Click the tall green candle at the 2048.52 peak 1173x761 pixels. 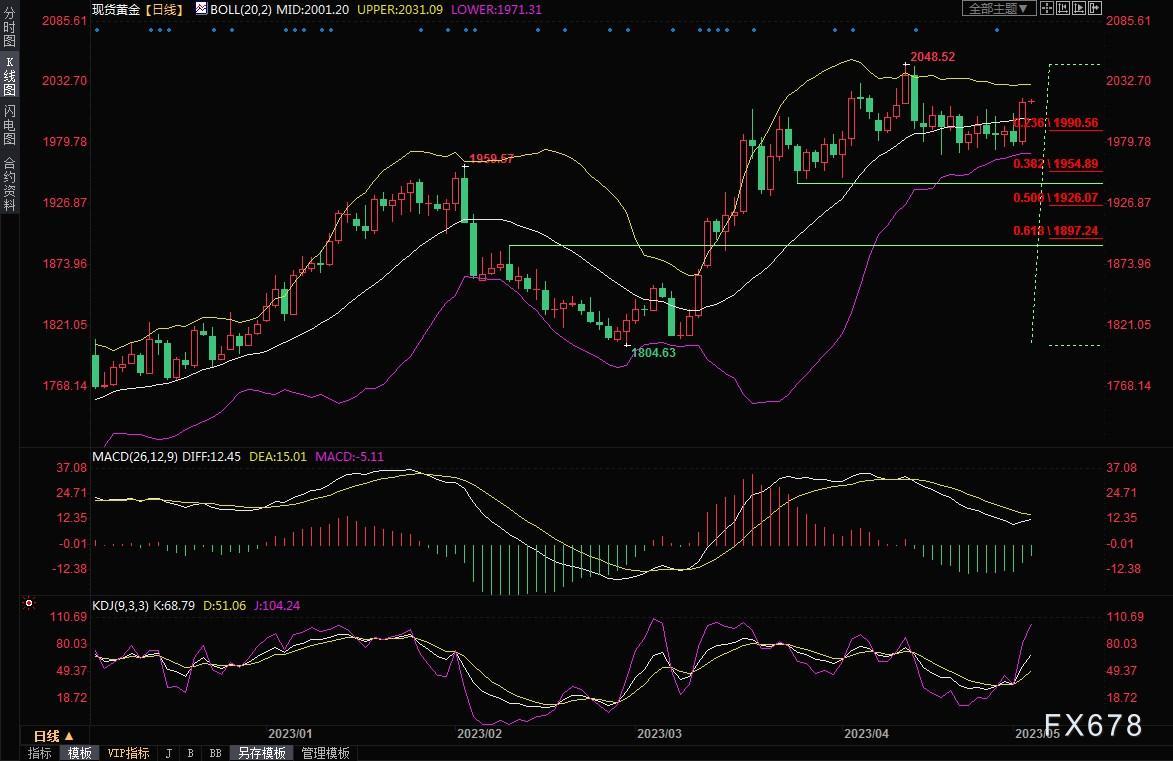915,98
